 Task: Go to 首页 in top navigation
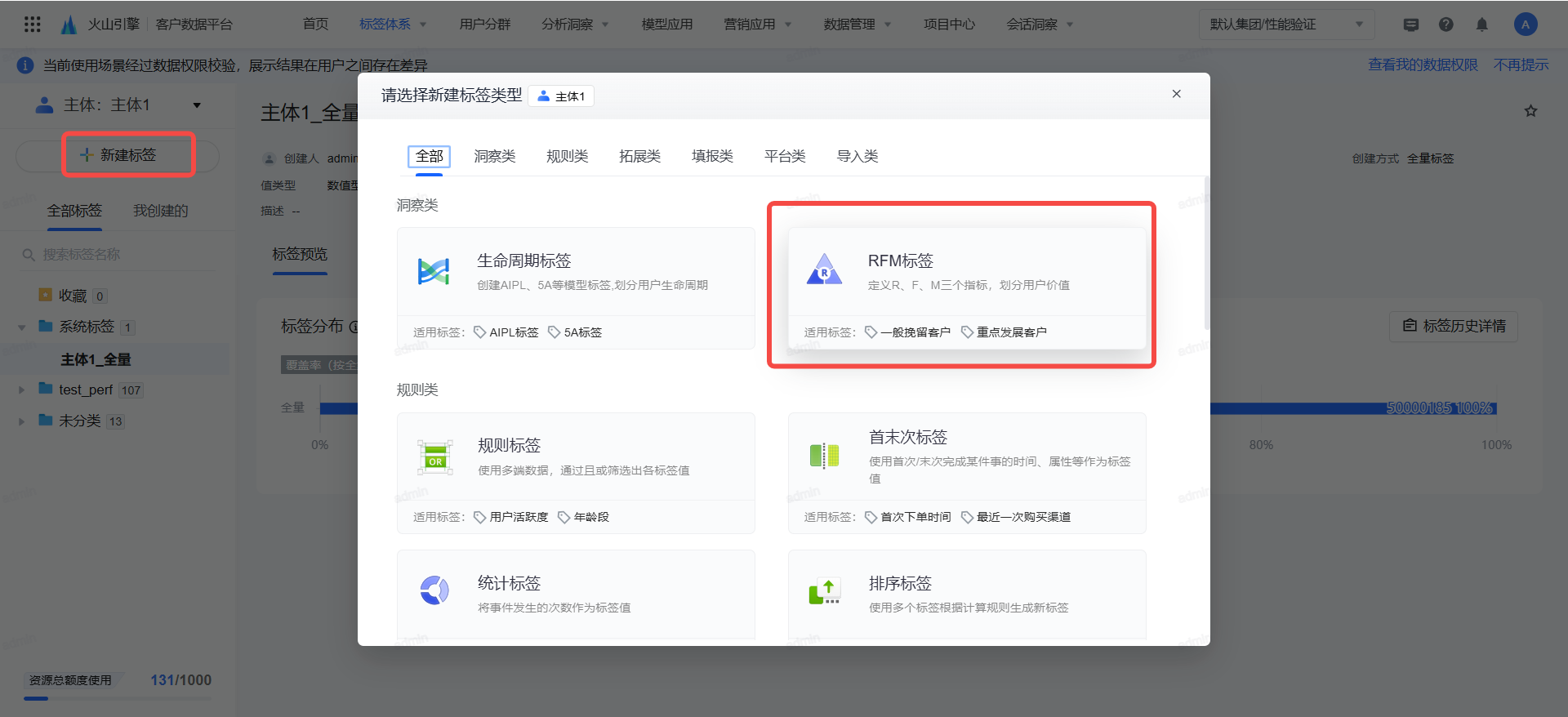point(315,24)
